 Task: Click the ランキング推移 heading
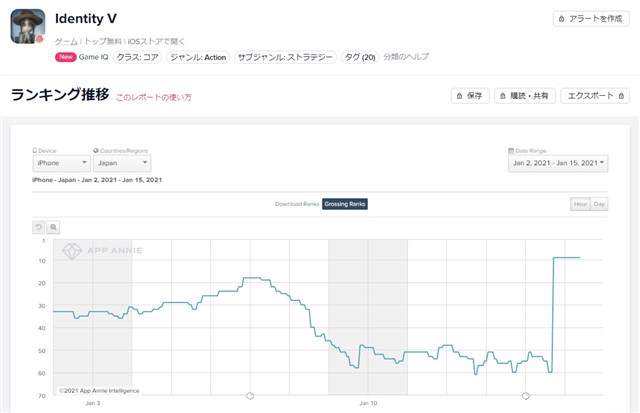pos(60,94)
